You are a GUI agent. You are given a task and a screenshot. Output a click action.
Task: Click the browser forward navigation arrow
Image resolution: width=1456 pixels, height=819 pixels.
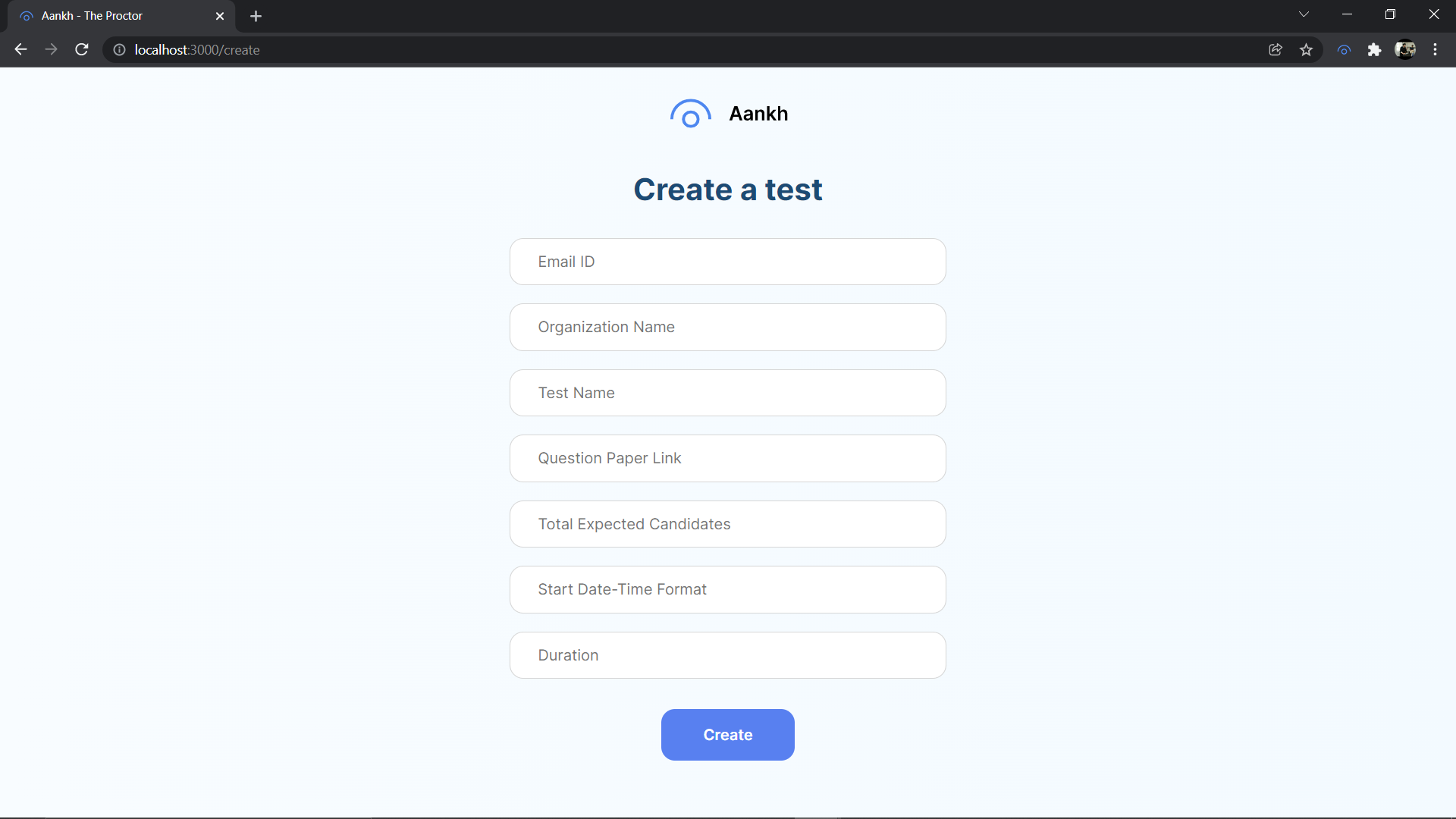coord(51,50)
